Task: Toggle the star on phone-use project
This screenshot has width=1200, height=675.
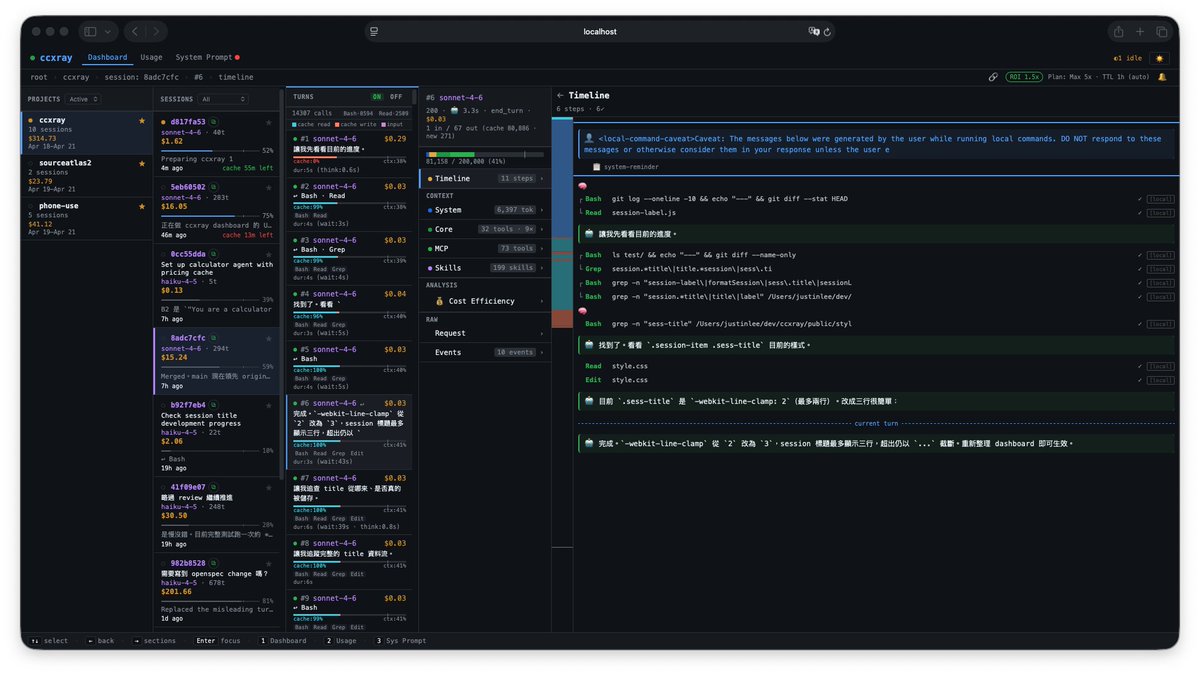Action: coord(142,206)
